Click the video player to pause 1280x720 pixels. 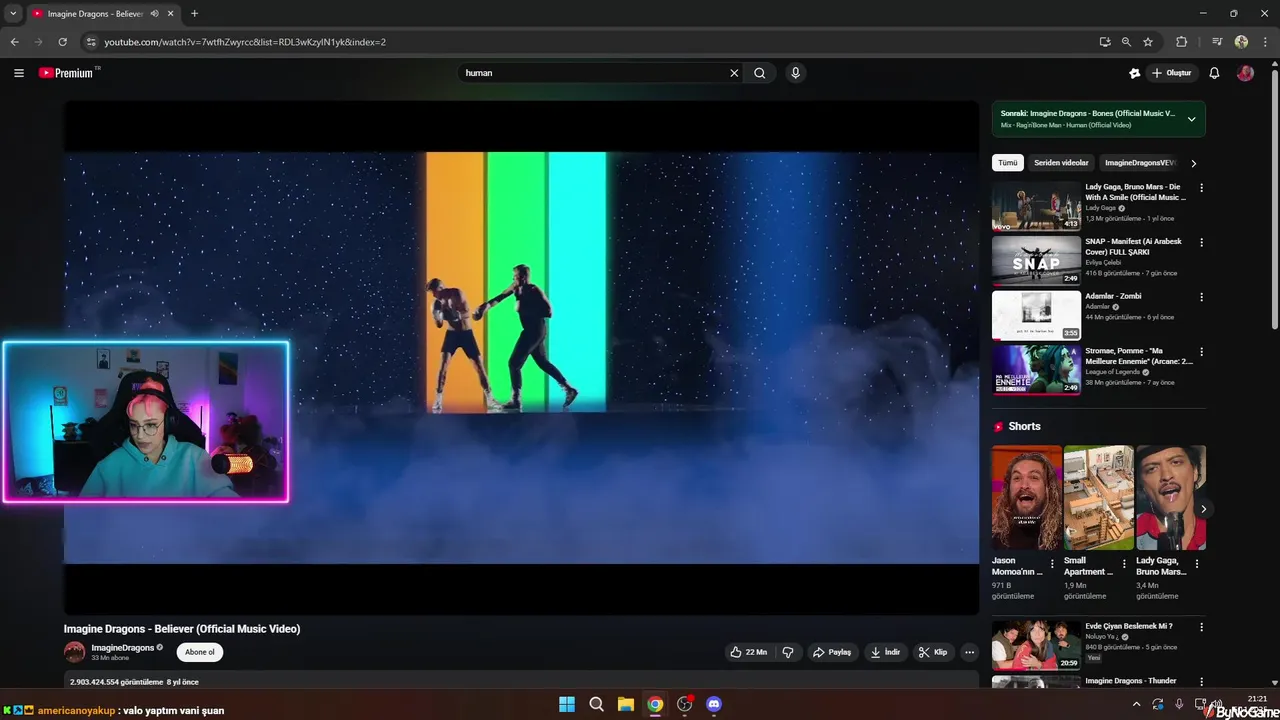tap(521, 357)
